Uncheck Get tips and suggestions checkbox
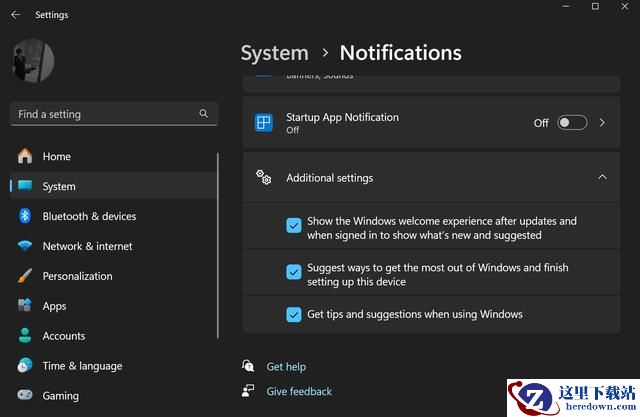640x417 pixels. (293, 314)
